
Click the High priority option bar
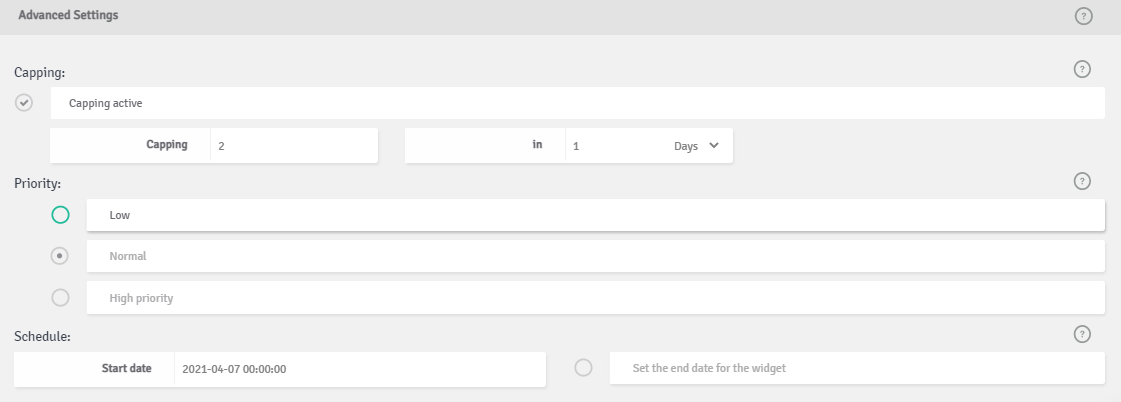pos(596,298)
